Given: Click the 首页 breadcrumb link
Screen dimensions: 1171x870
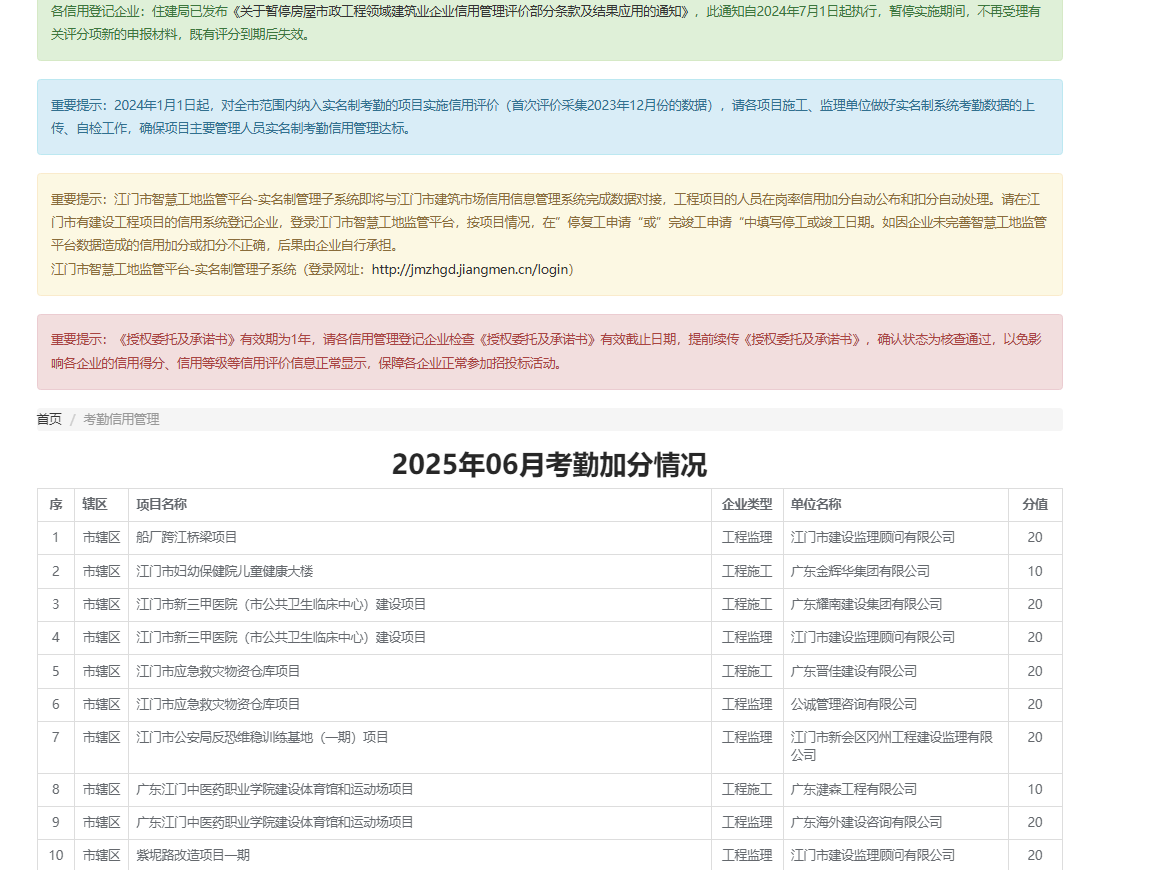Looking at the screenshot, I should click(x=49, y=419).
